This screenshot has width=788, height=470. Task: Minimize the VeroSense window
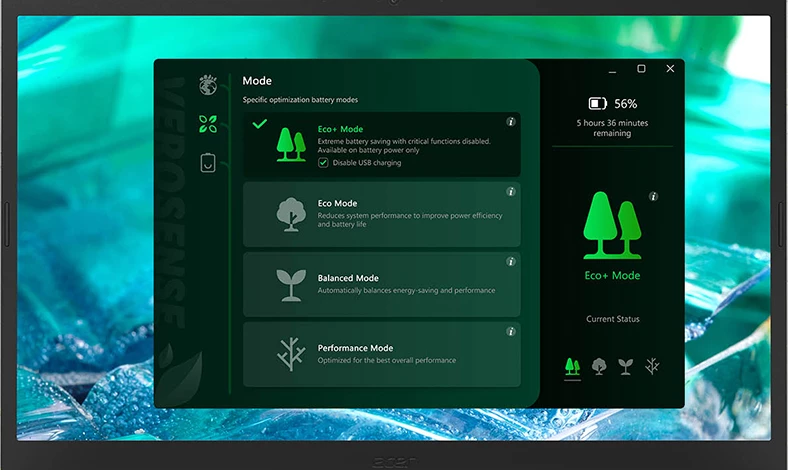point(612,69)
